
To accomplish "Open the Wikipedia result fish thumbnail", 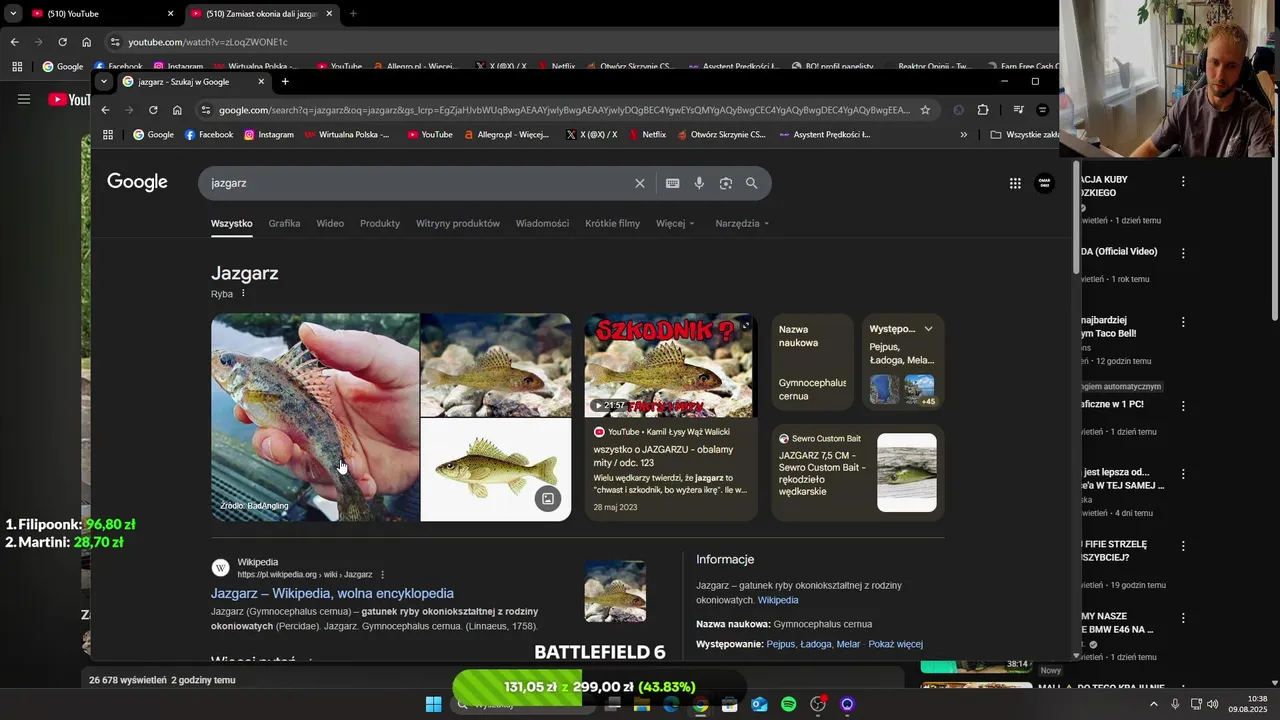I will click(x=615, y=591).
